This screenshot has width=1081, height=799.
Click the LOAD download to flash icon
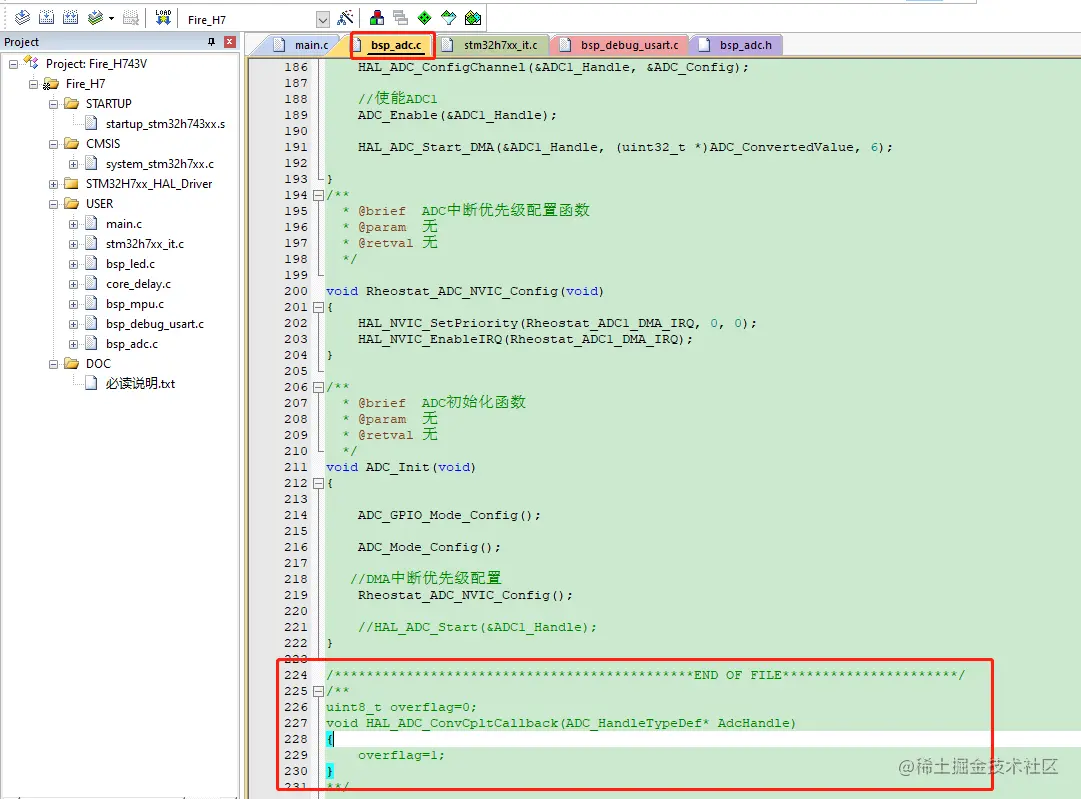click(x=163, y=18)
